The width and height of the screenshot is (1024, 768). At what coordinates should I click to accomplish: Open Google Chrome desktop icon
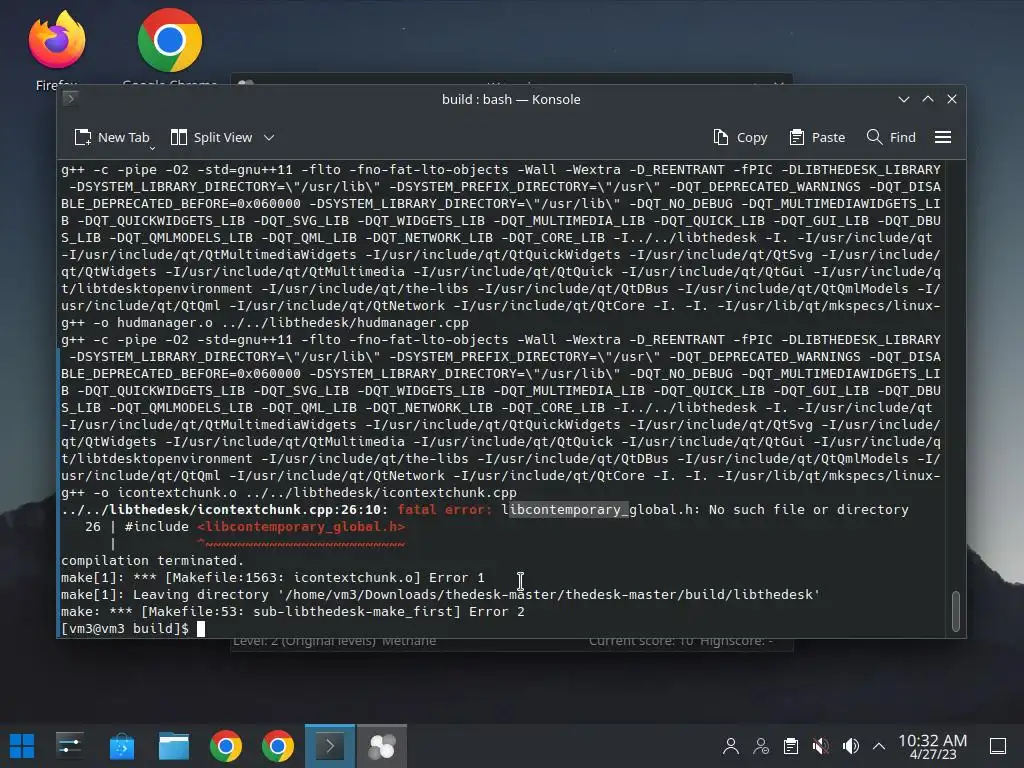coord(170,47)
